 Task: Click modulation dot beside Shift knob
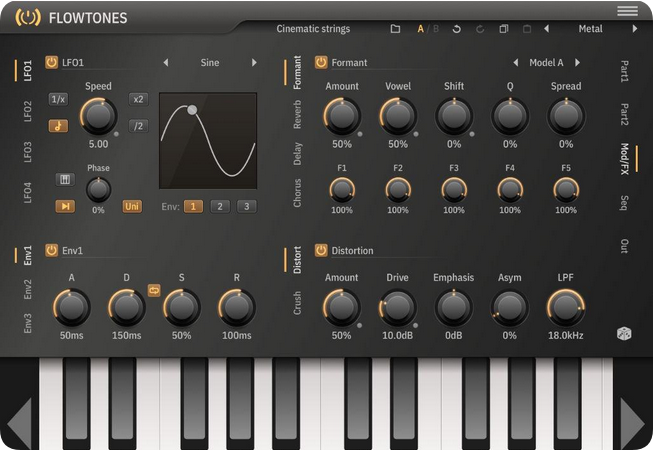[472, 134]
